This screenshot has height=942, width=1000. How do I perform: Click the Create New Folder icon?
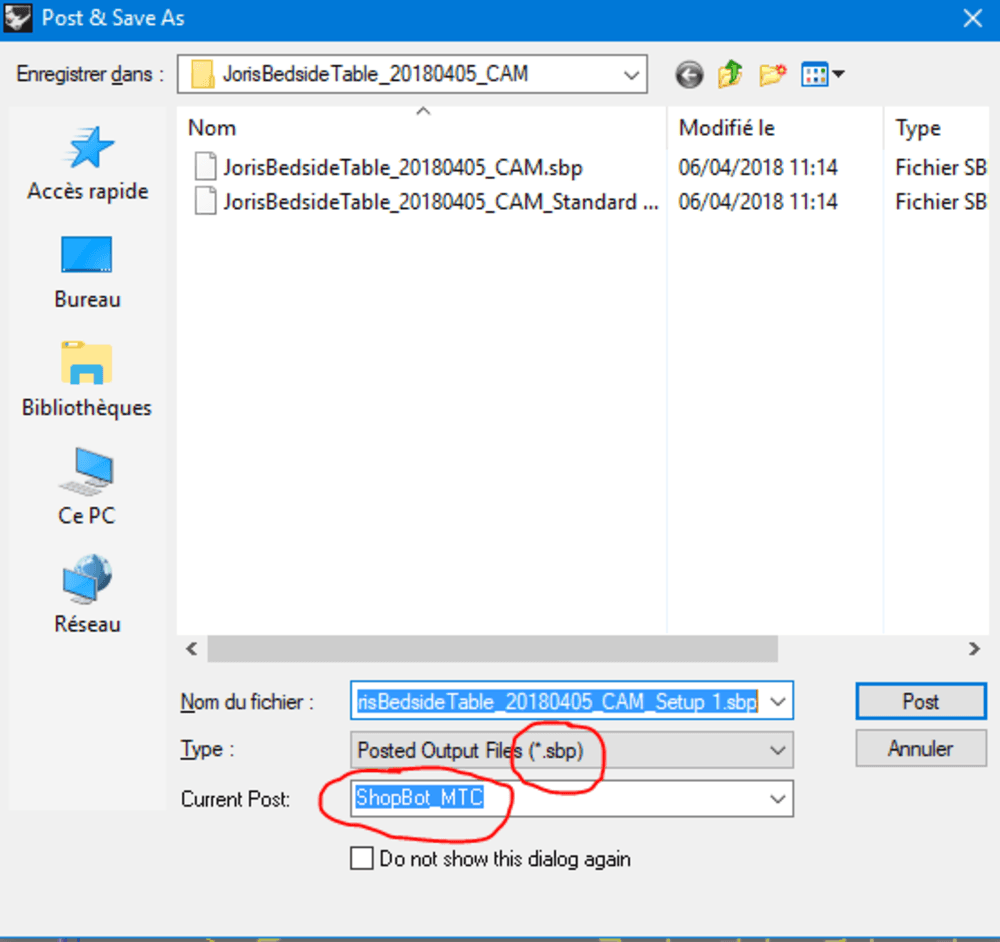click(x=771, y=74)
